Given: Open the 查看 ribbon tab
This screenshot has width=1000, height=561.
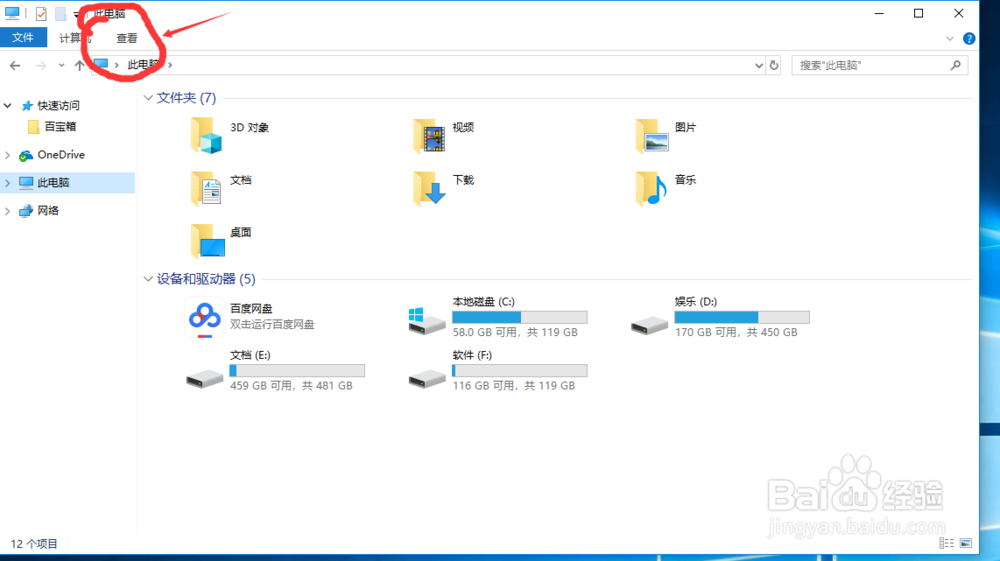Looking at the screenshot, I should (x=126, y=38).
